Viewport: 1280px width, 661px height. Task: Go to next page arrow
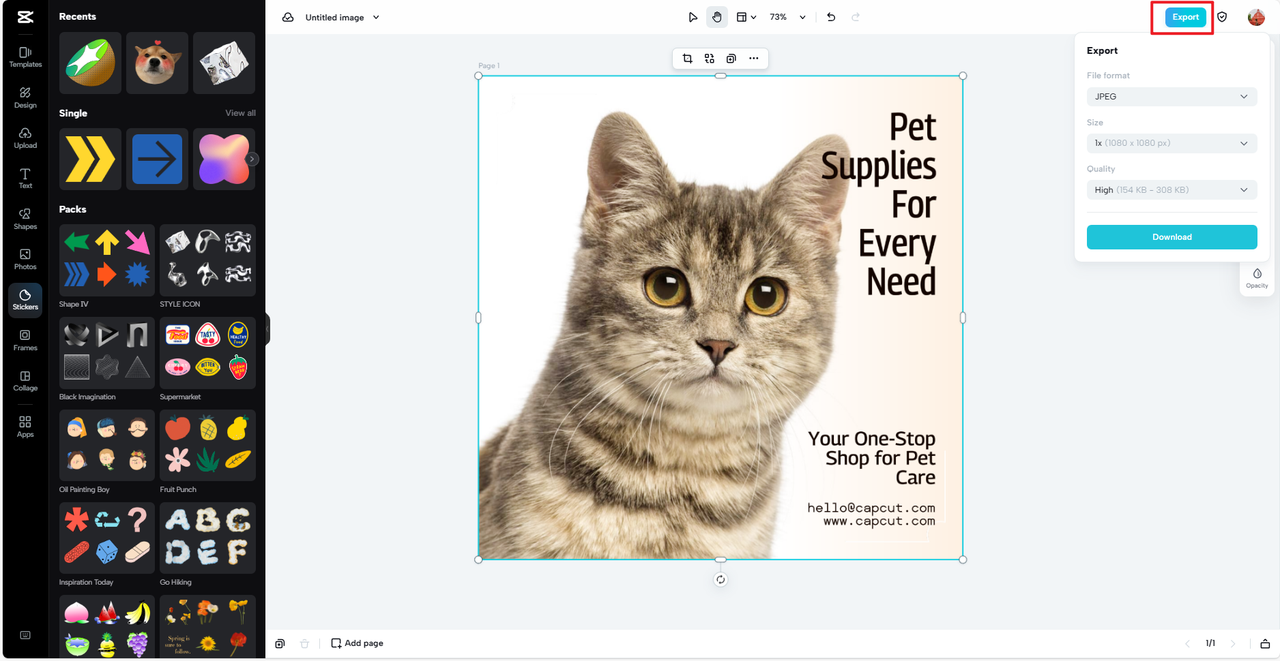1233,643
